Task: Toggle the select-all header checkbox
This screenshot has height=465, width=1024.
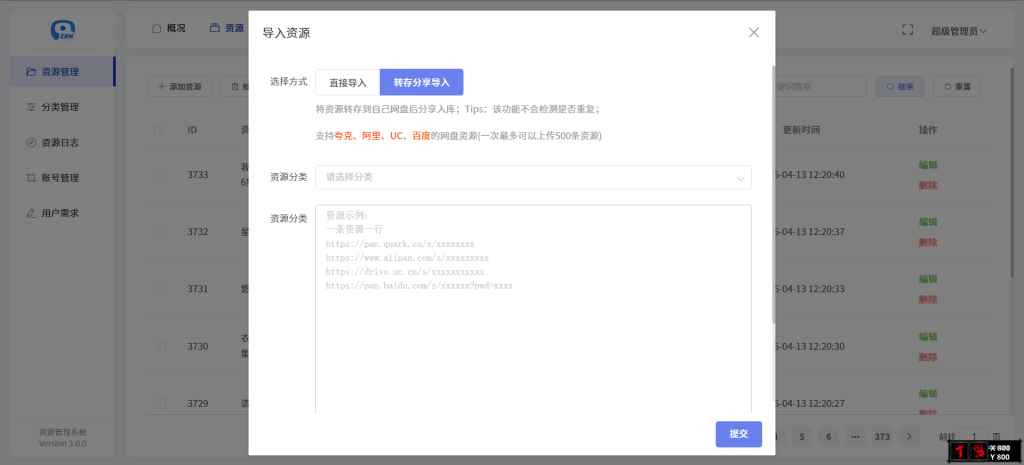Action: pyautogui.click(x=159, y=131)
